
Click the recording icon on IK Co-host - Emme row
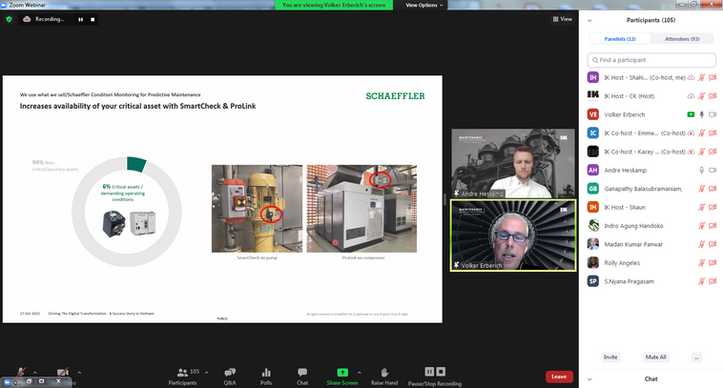(691, 133)
